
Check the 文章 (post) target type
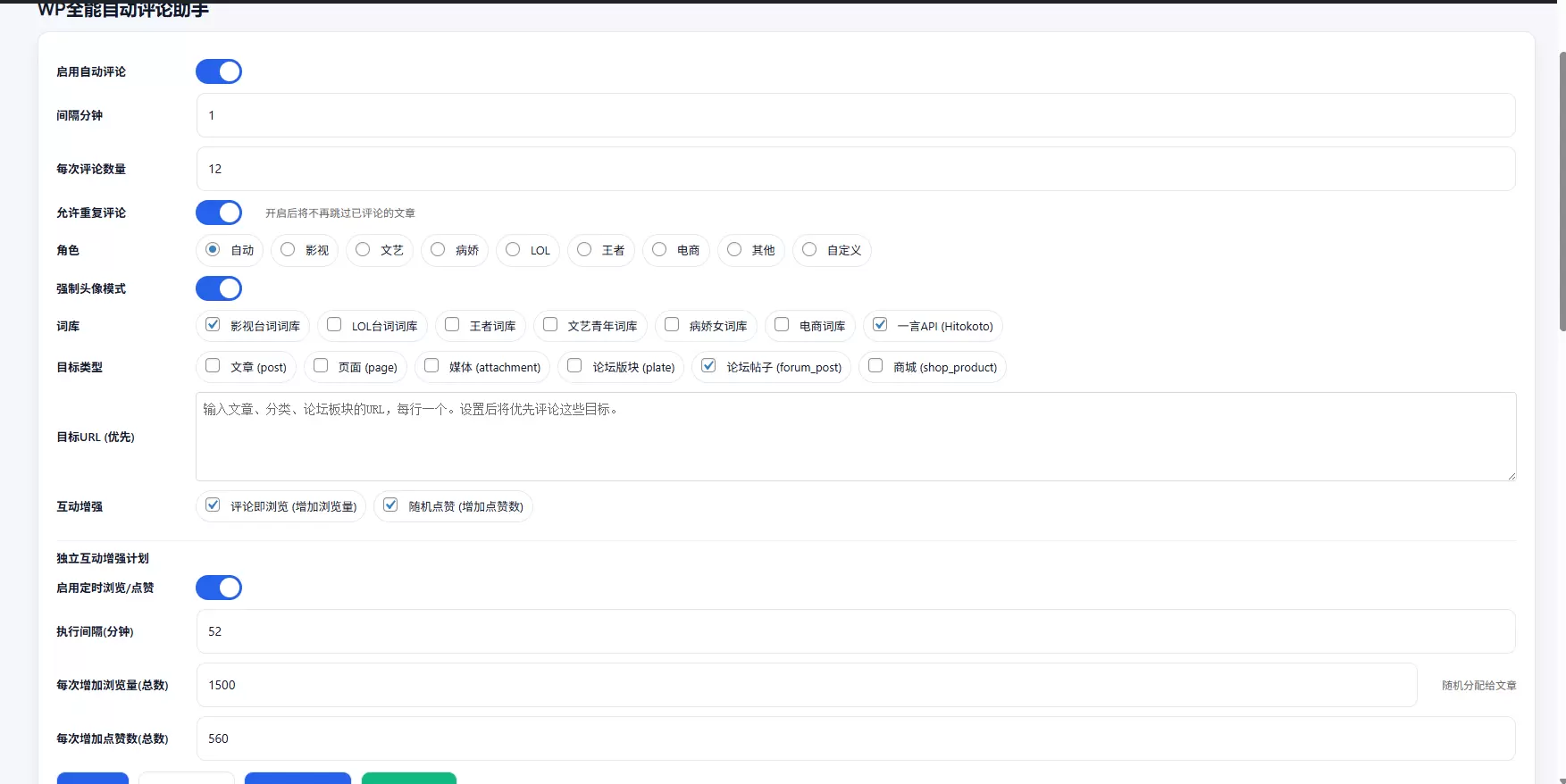pyautogui.click(x=213, y=366)
